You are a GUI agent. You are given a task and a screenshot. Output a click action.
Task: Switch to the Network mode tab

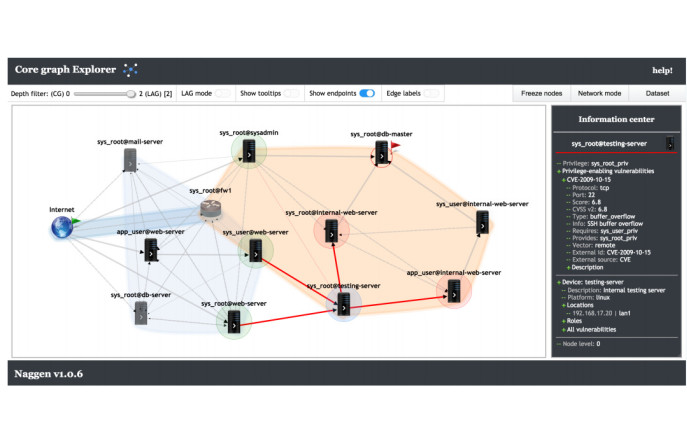pyautogui.click(x=599, y=93)
